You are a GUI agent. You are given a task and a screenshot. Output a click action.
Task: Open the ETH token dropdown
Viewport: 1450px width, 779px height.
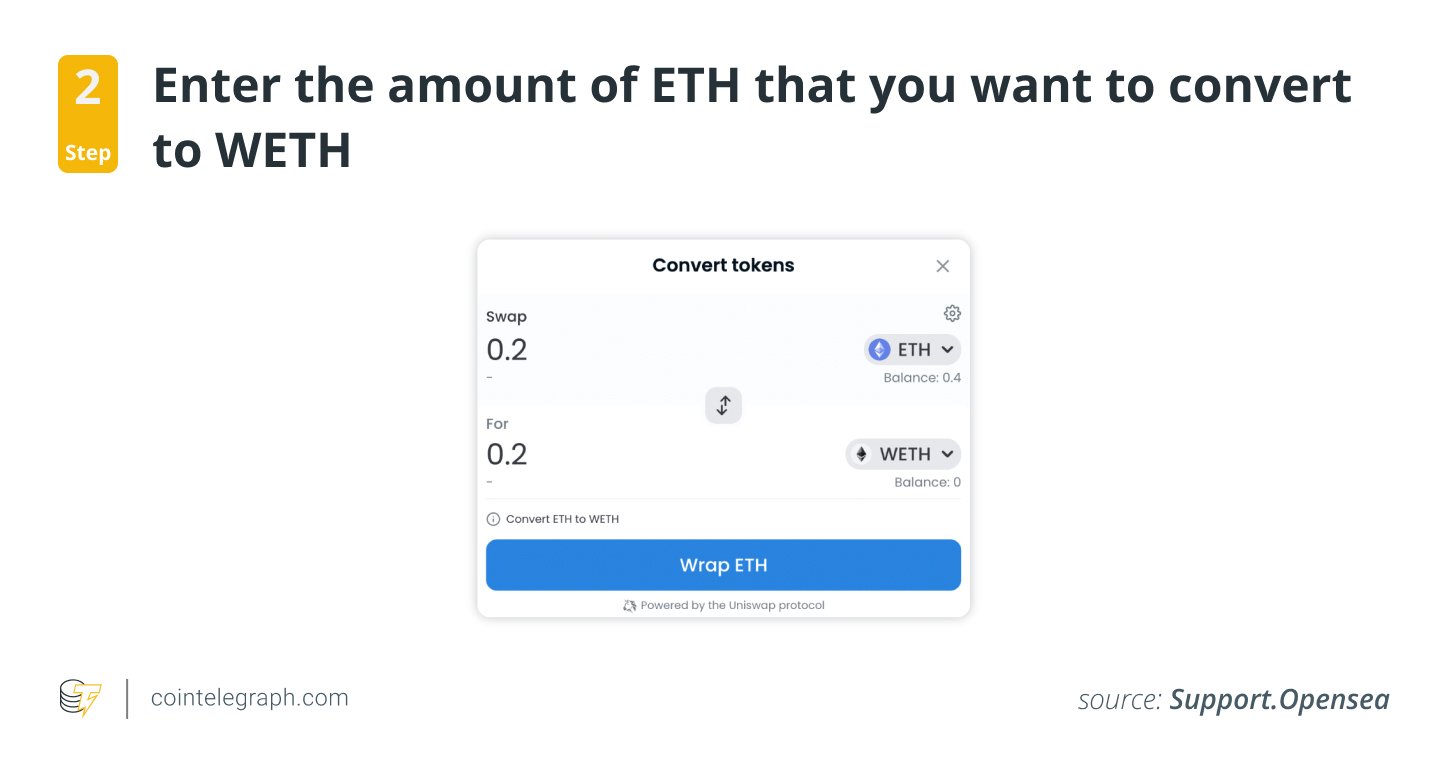(911, 349)
